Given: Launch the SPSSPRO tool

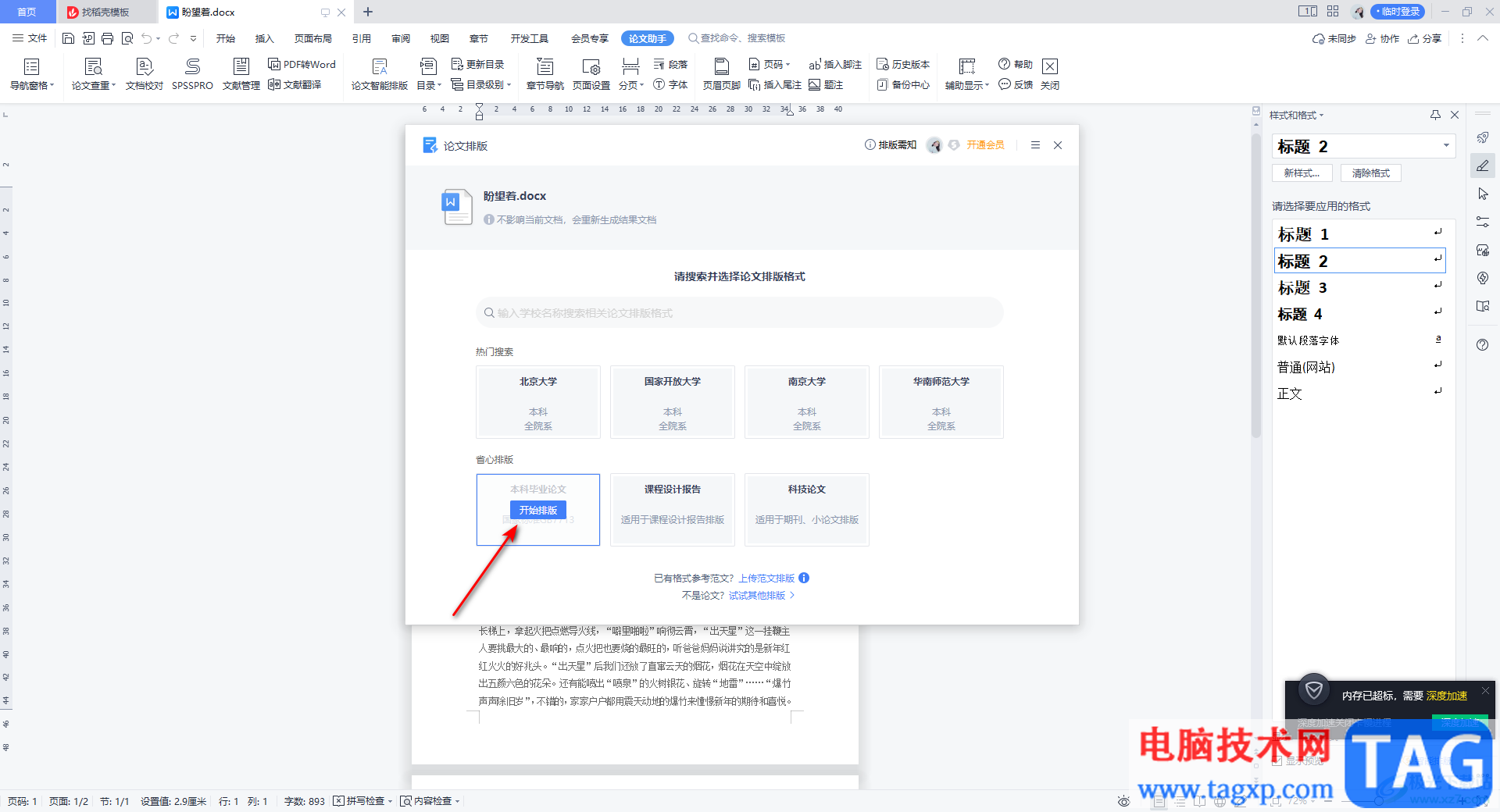Looking at the screenshot, I should click(x=192, y=75).
